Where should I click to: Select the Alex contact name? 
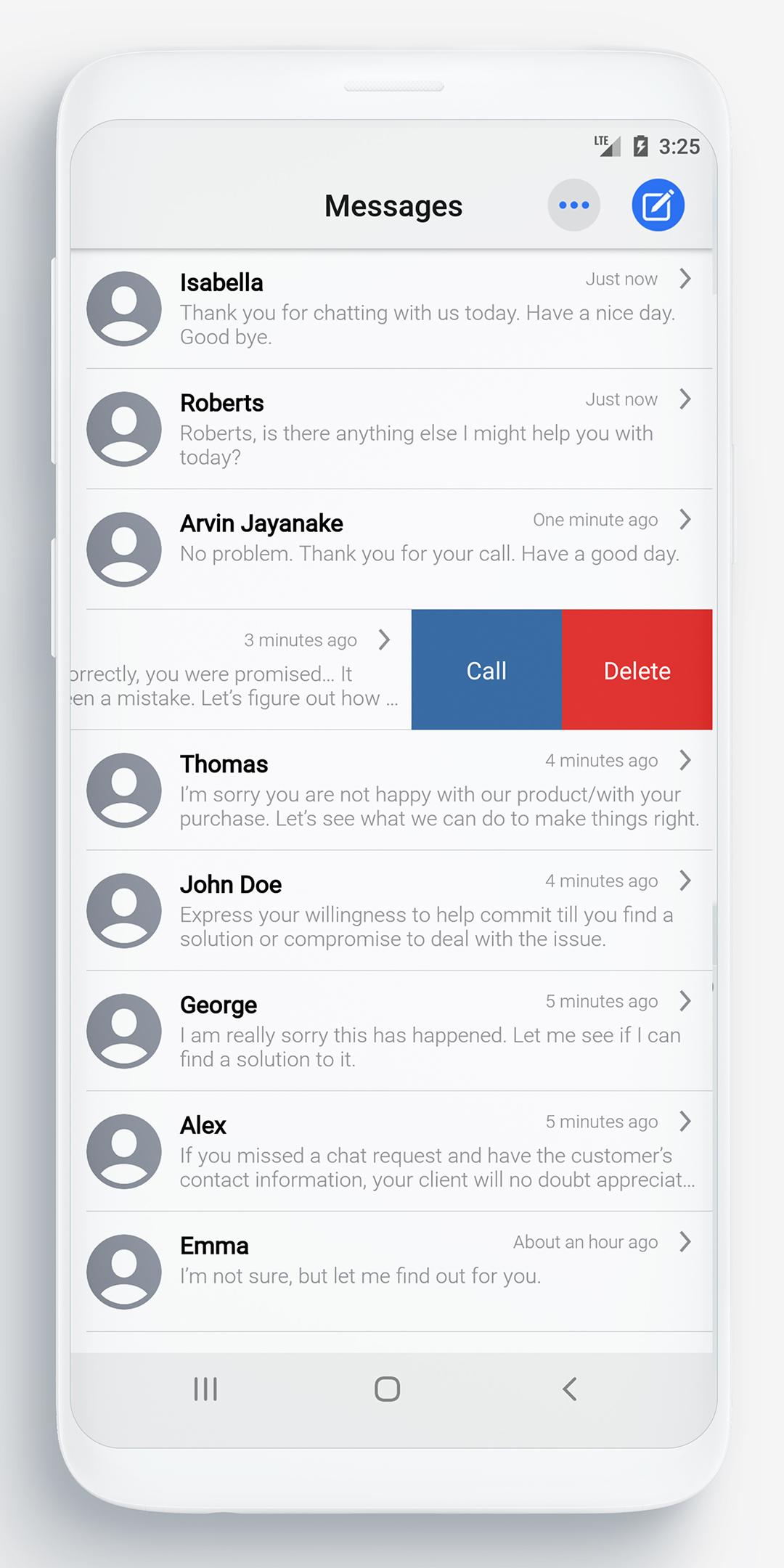(x=203, y=1126)
